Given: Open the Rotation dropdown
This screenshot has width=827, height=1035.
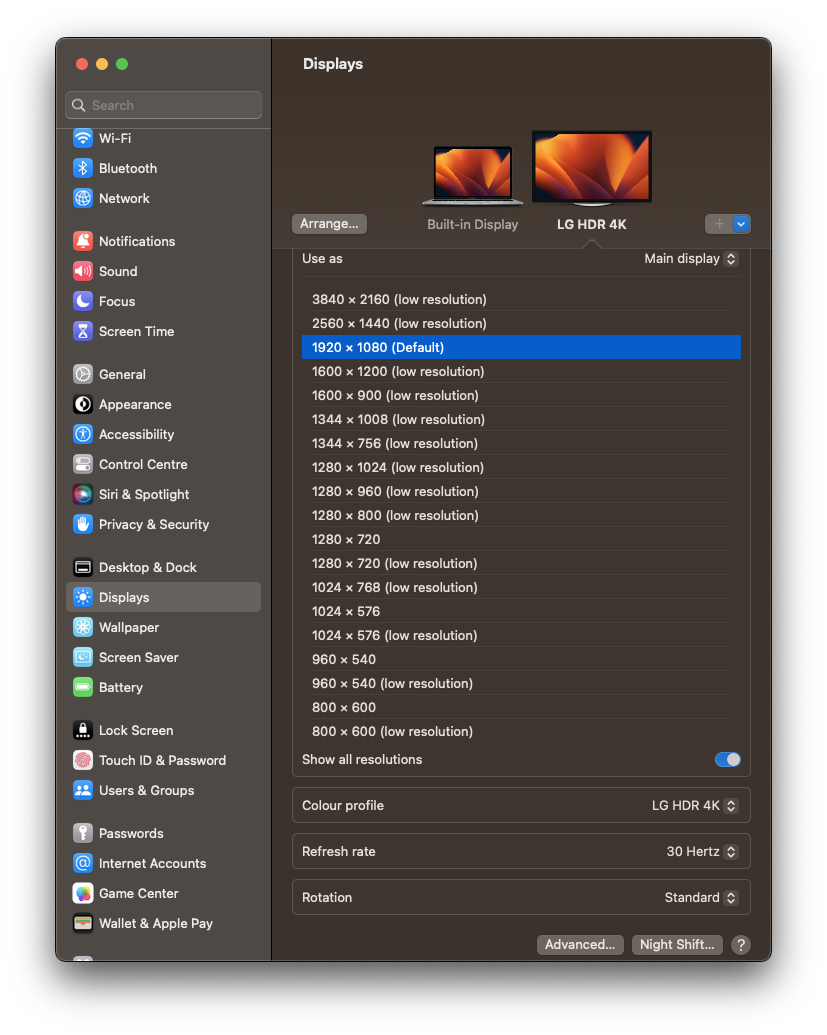Looking at the screenshot, I should [x=730, y=897].
